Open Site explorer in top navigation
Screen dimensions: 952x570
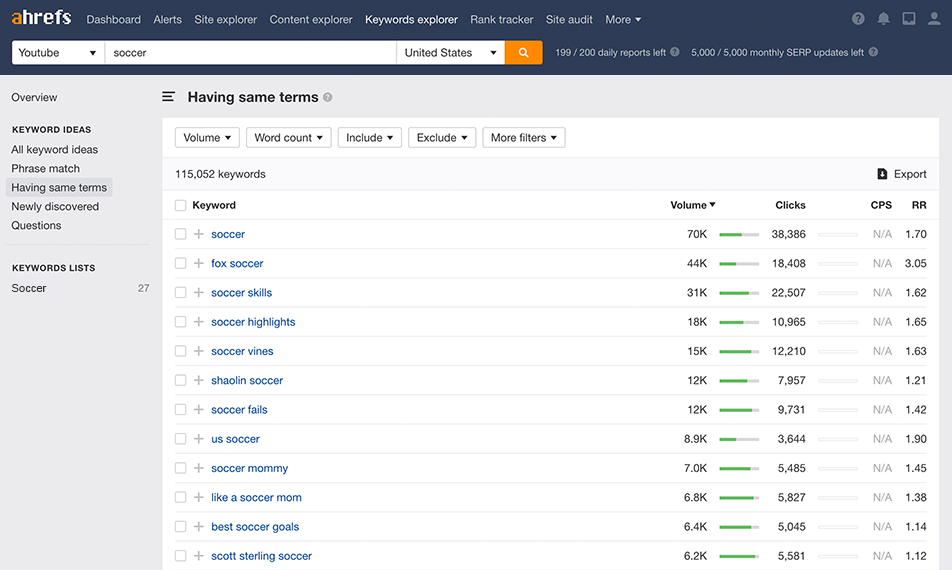point(225,19)
